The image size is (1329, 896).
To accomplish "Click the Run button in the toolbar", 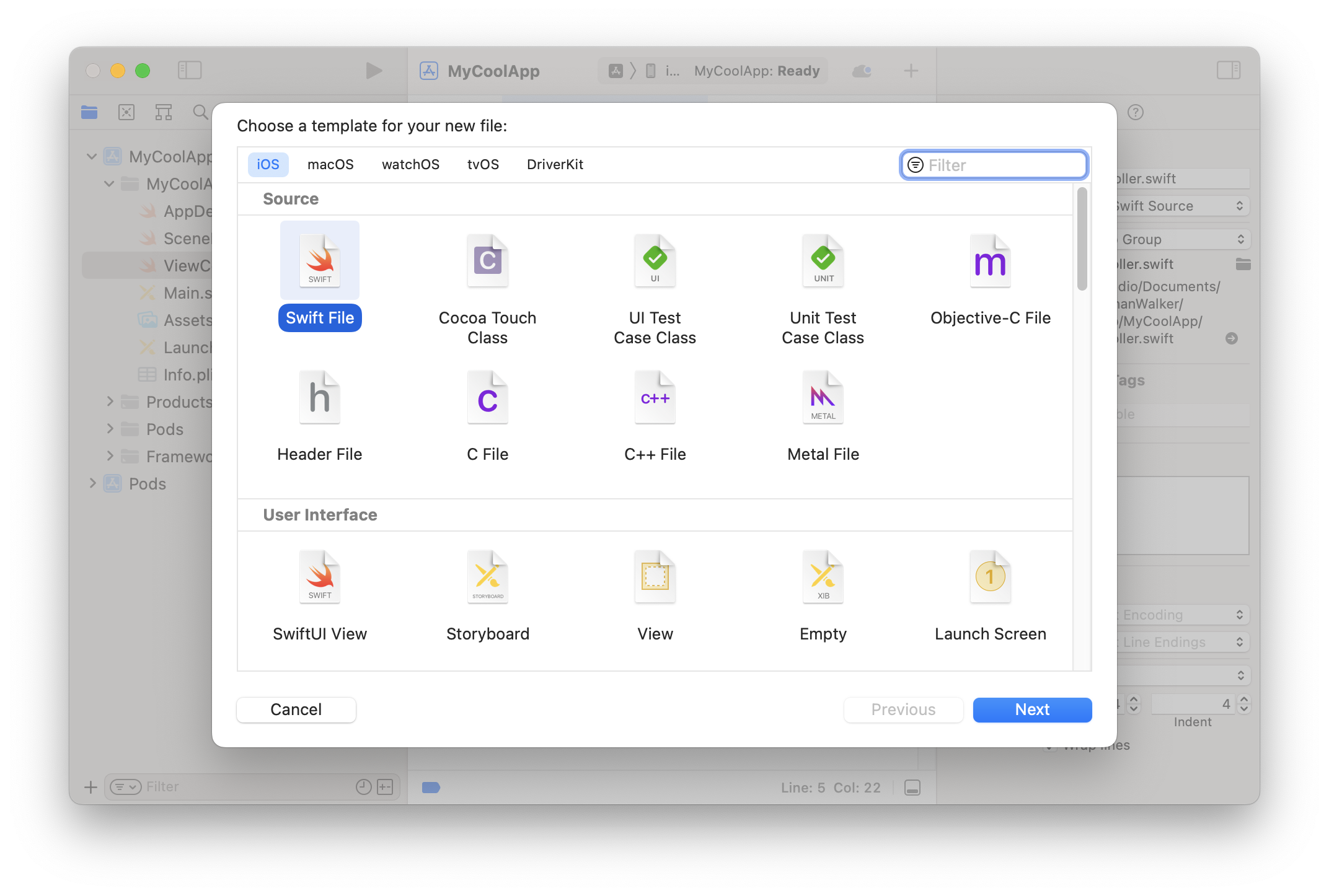I will [x=373, y=70].
